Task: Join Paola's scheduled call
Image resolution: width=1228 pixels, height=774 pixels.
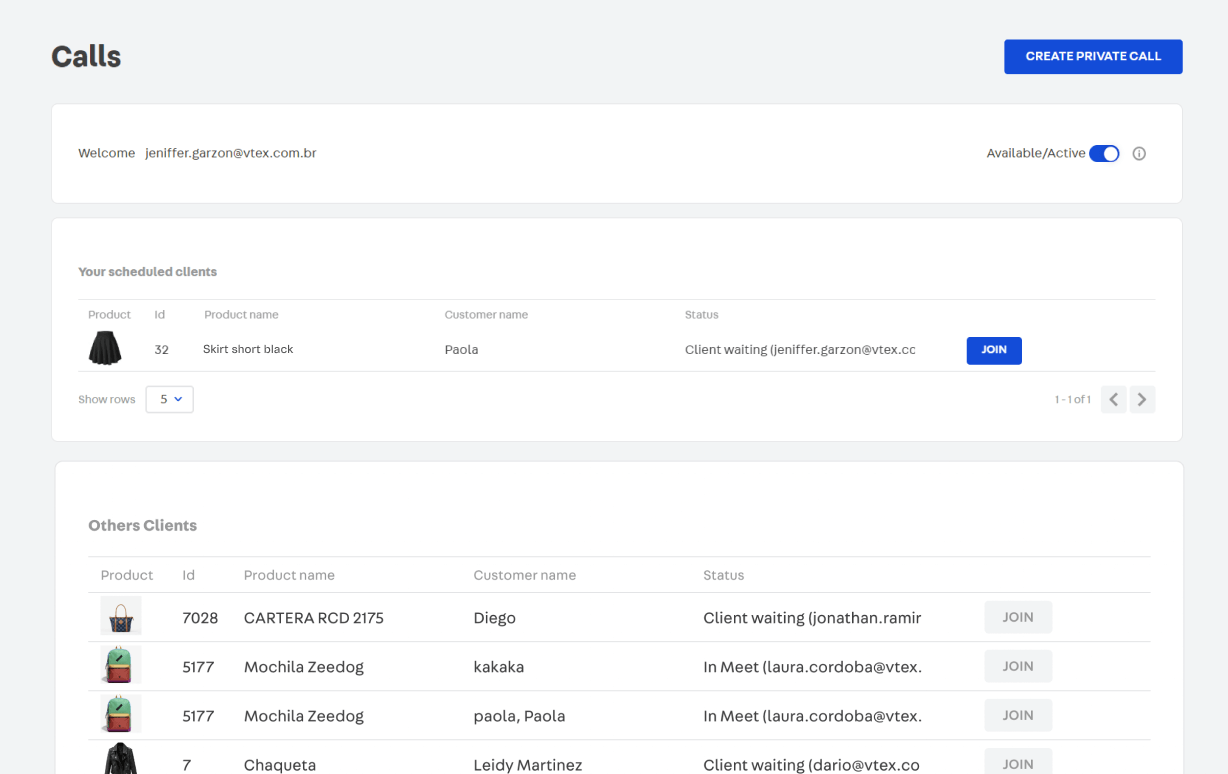Action: 993,350
